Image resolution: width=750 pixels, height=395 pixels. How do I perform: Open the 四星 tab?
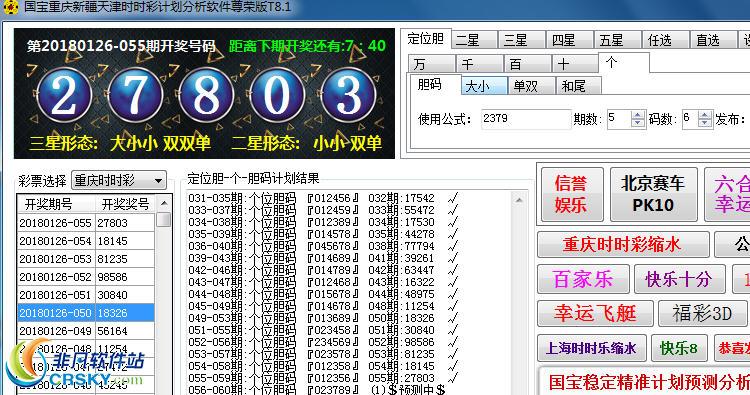[569, 40]
